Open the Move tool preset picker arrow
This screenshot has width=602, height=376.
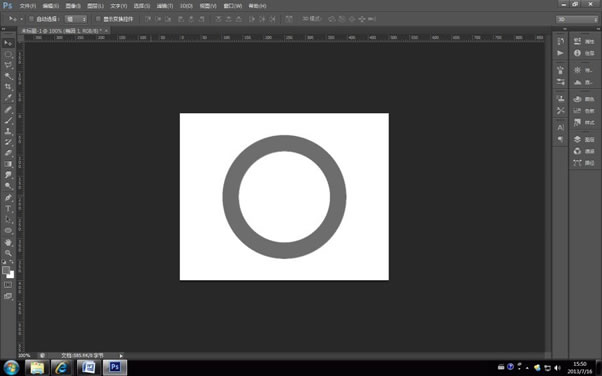(x=22, y=19)
